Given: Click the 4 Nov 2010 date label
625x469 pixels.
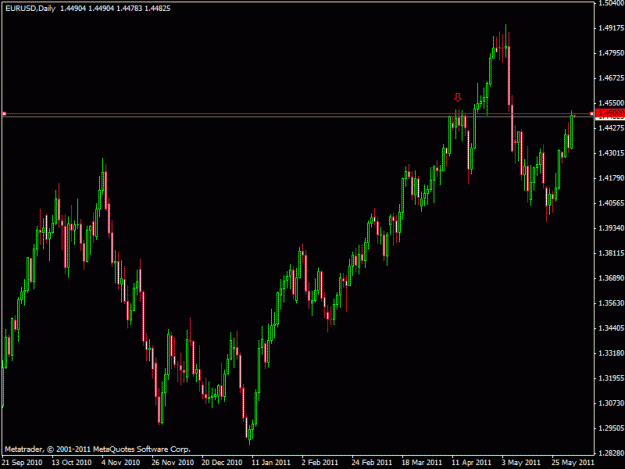Looking at the screenshot, I should pos(121,463).
